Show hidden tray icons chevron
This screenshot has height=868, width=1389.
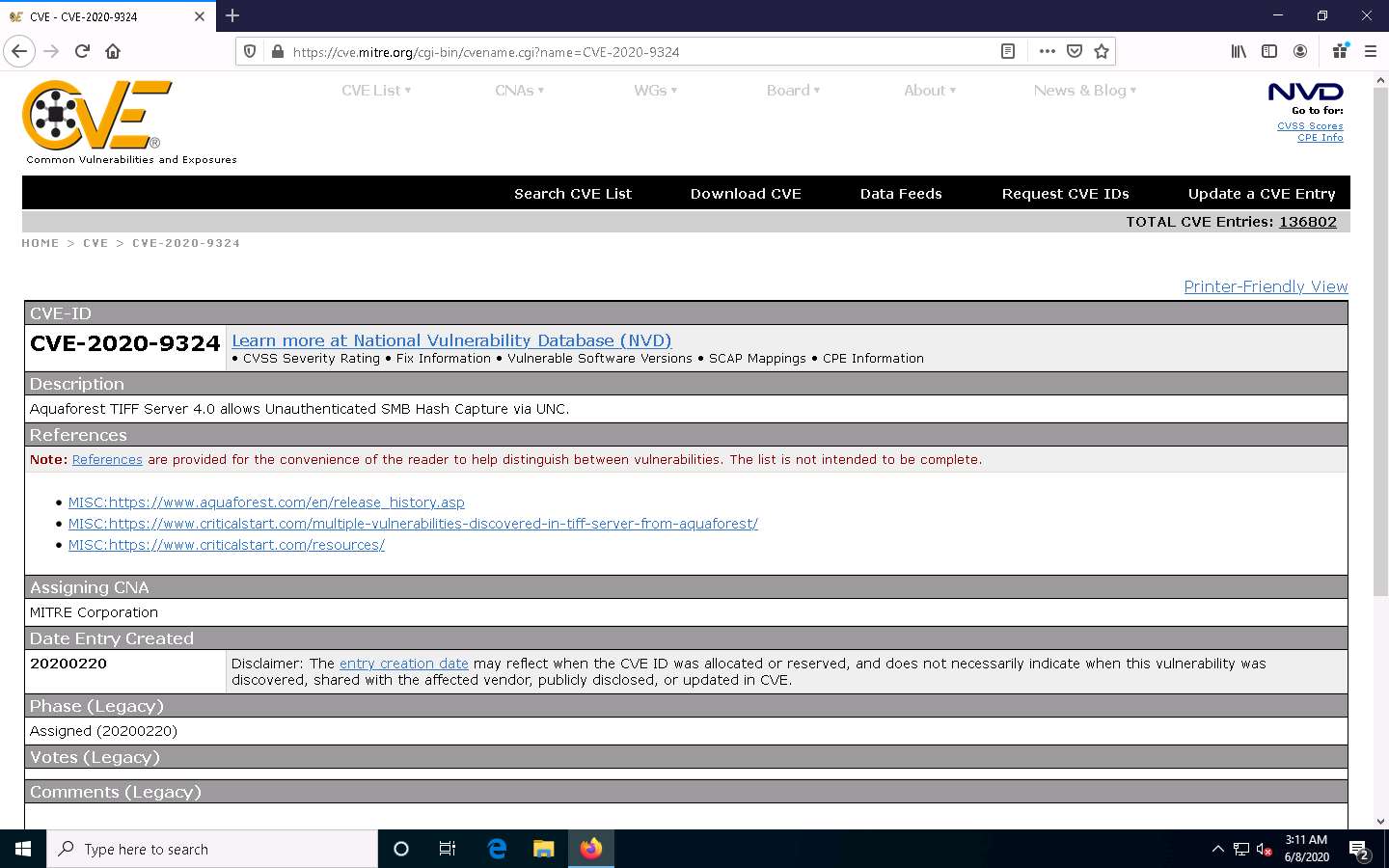pos(1217,850)
